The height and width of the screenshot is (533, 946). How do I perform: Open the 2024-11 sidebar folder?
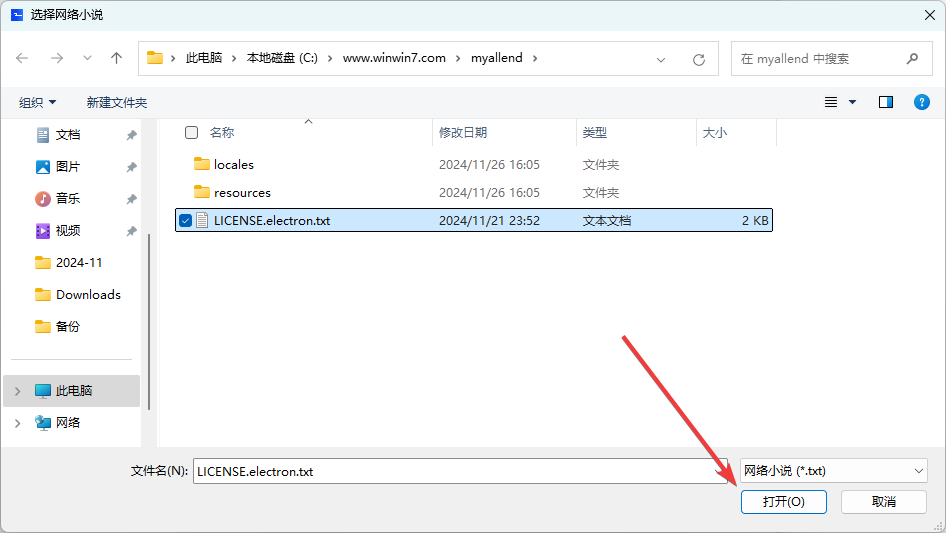click(78, 263)
